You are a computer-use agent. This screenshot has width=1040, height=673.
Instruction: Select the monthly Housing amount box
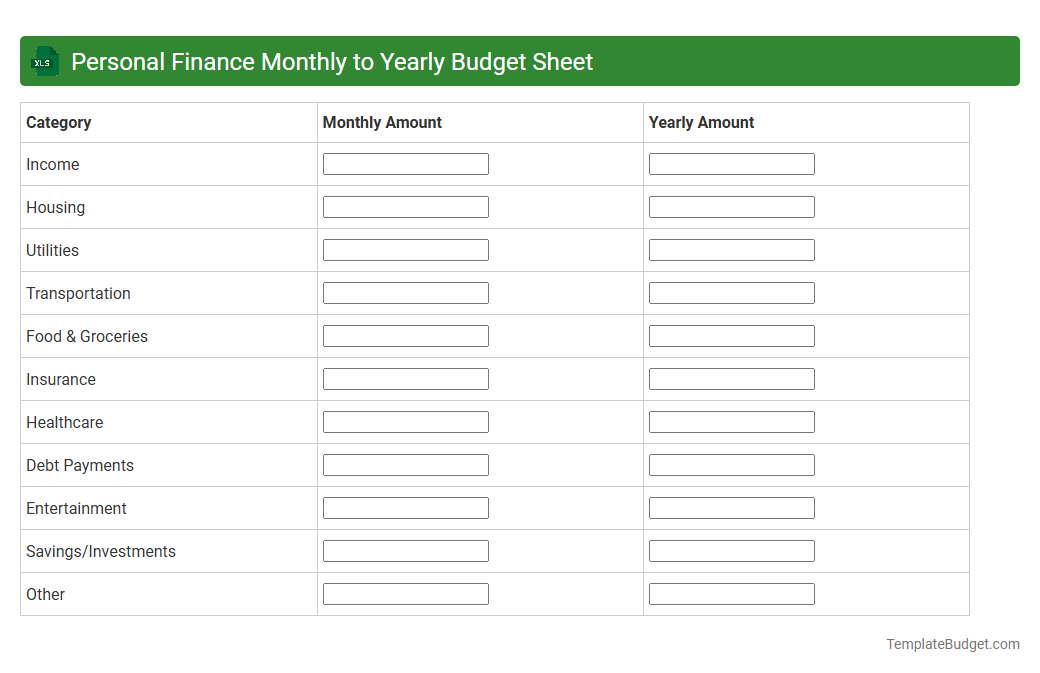pyautogui.click(x=405, y=206)
